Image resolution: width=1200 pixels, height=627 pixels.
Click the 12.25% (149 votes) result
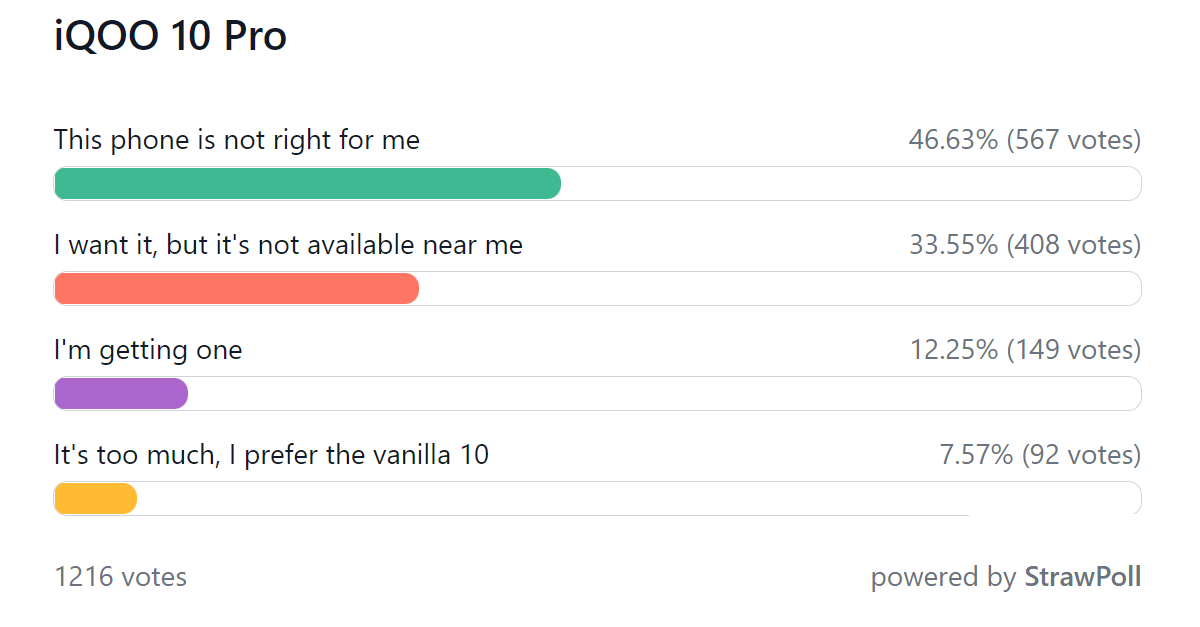pos(1025,350)
